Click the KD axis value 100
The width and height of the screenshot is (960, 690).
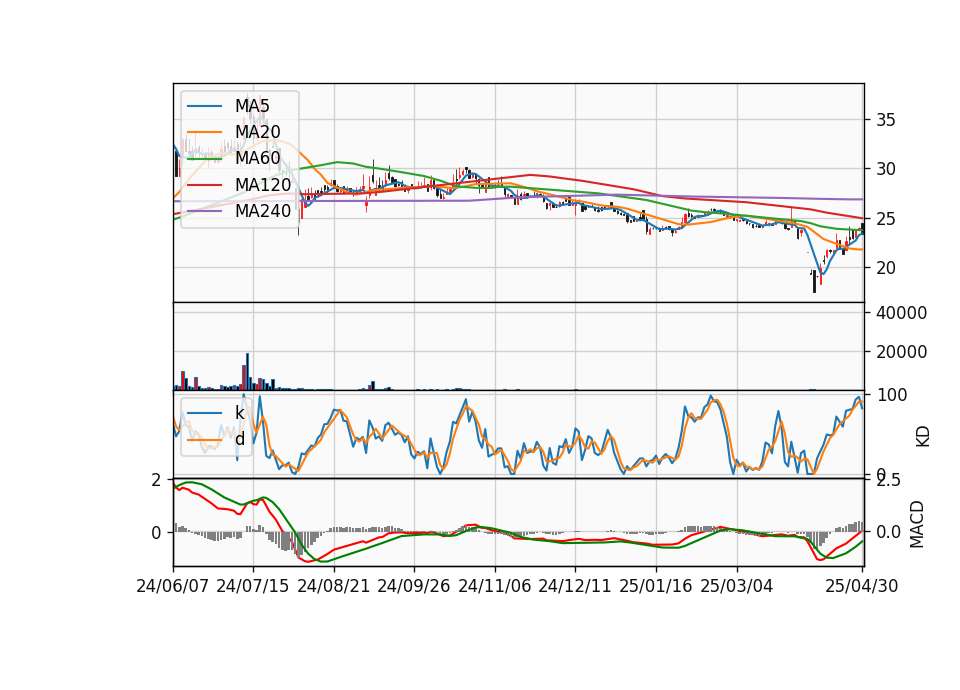point(891,395)
